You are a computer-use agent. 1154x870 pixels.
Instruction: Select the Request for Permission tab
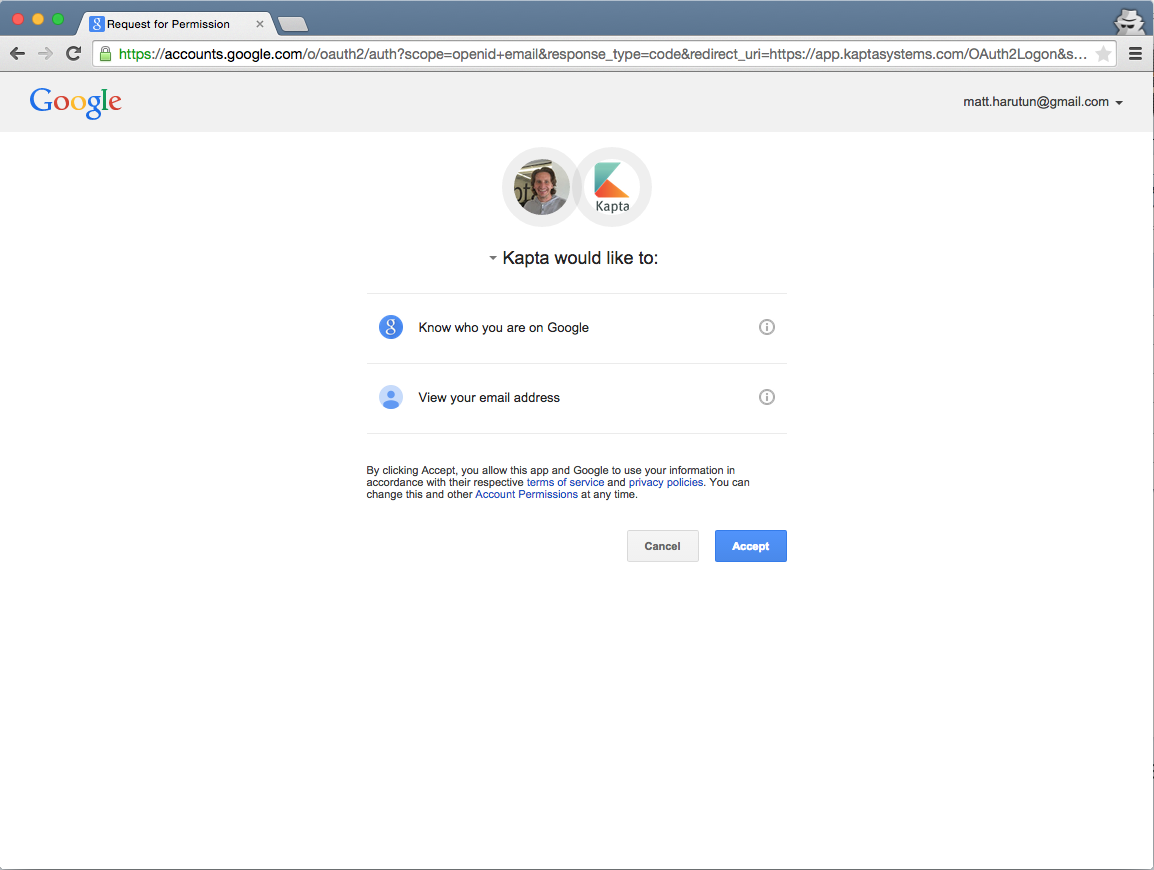pos(174,24)
